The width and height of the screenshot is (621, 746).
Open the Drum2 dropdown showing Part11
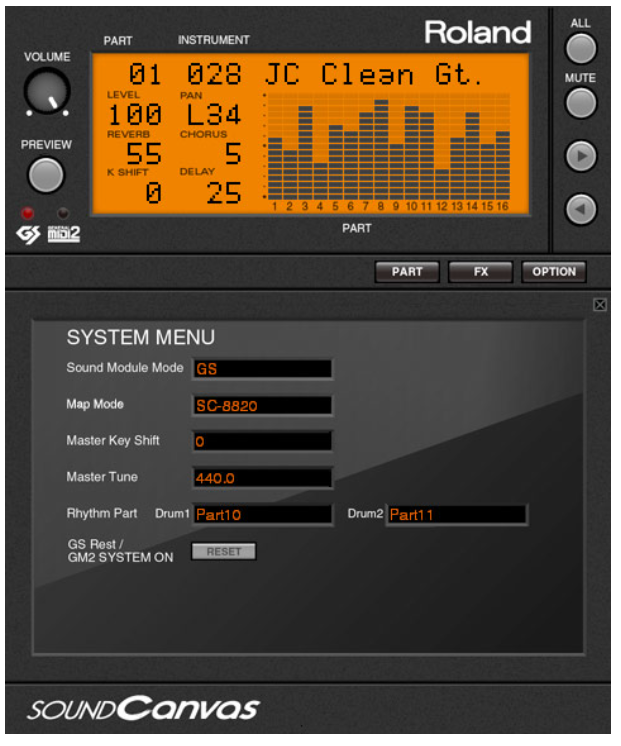(x=456, y=514)
